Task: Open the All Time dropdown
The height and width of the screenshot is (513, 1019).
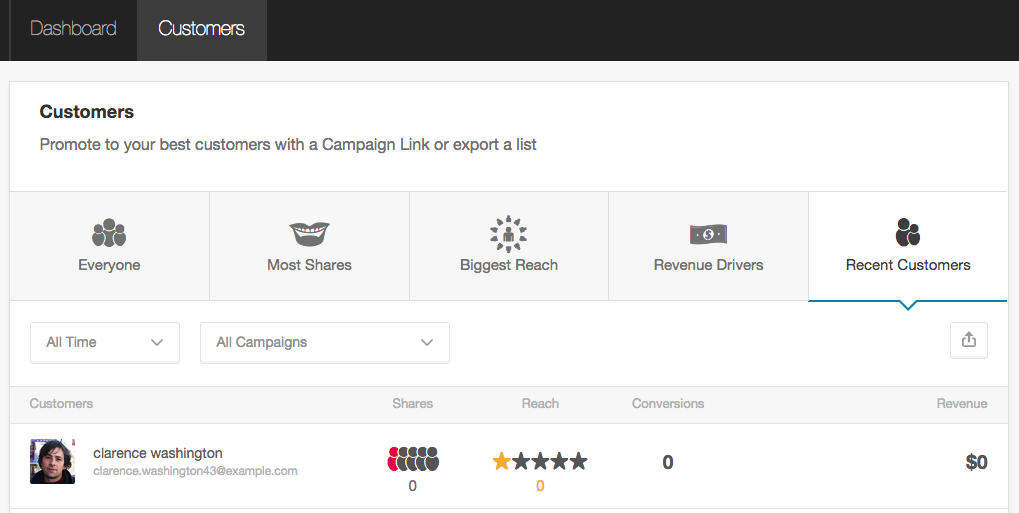Action: [105, 342]
